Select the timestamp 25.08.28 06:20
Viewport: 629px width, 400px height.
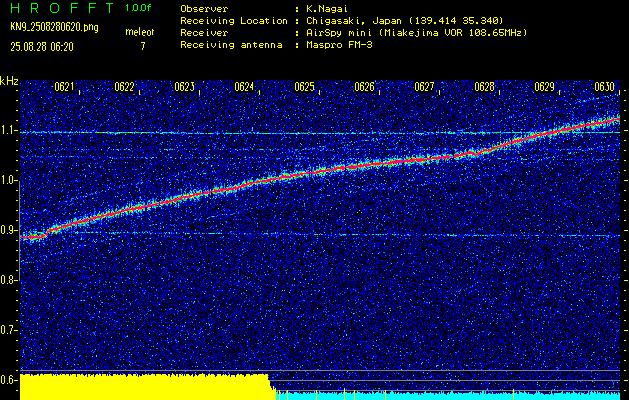(42, 47)
